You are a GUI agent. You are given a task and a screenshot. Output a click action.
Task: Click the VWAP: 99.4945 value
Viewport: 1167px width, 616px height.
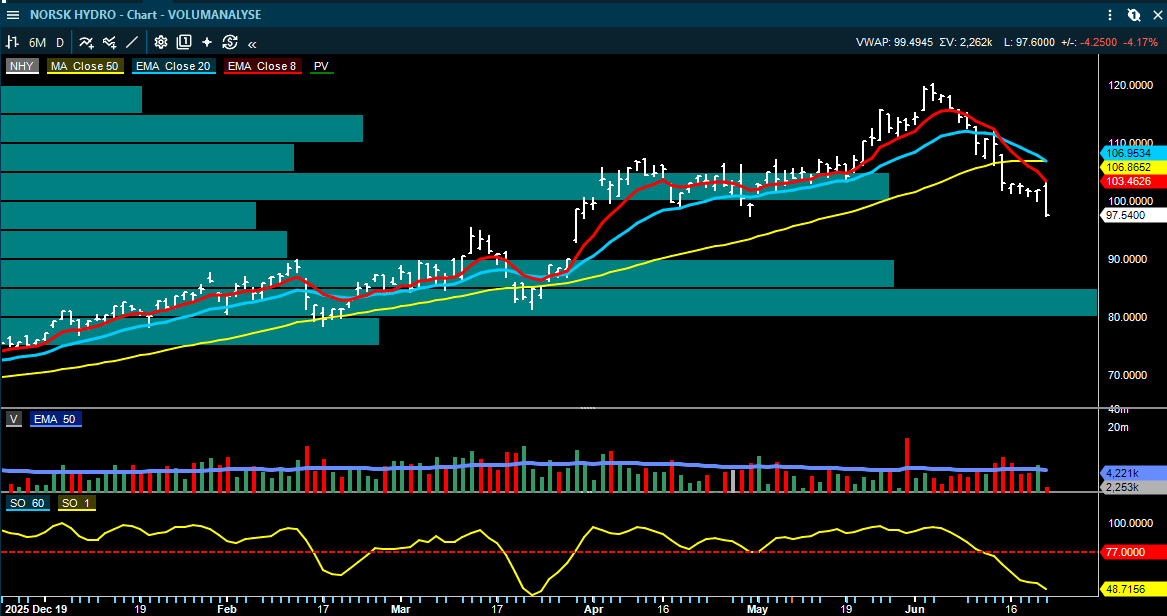point(894,42)
